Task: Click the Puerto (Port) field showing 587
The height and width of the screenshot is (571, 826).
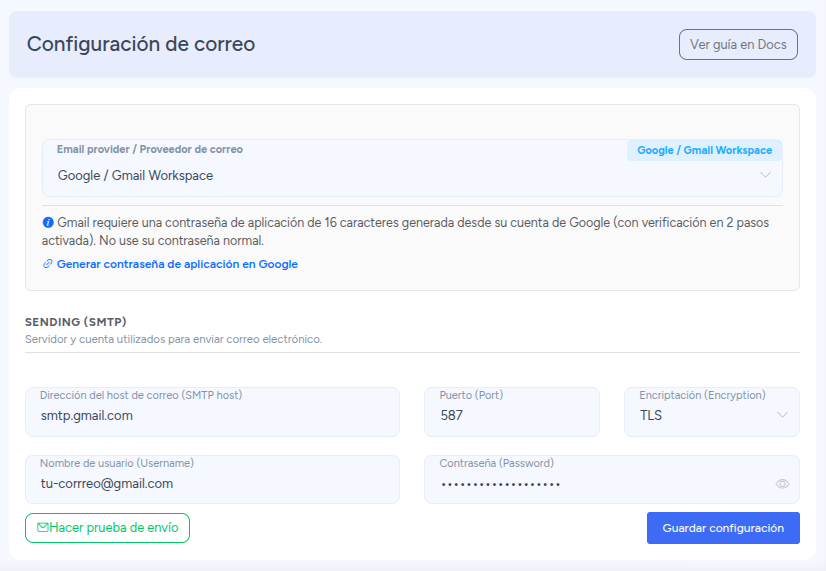Action: coord(512,412)
